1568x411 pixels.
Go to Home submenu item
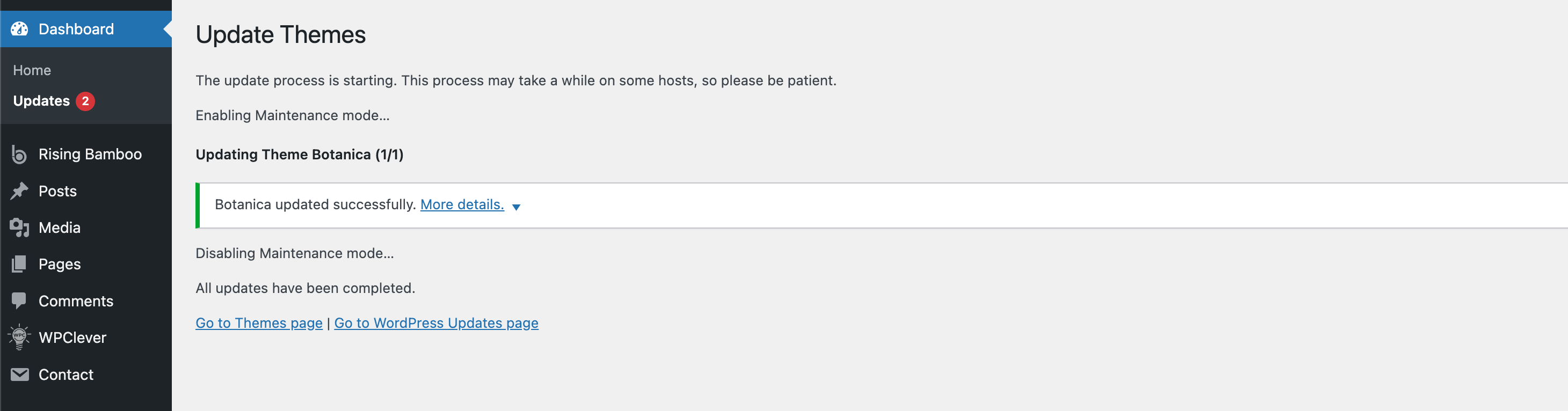tap(32, 70)
